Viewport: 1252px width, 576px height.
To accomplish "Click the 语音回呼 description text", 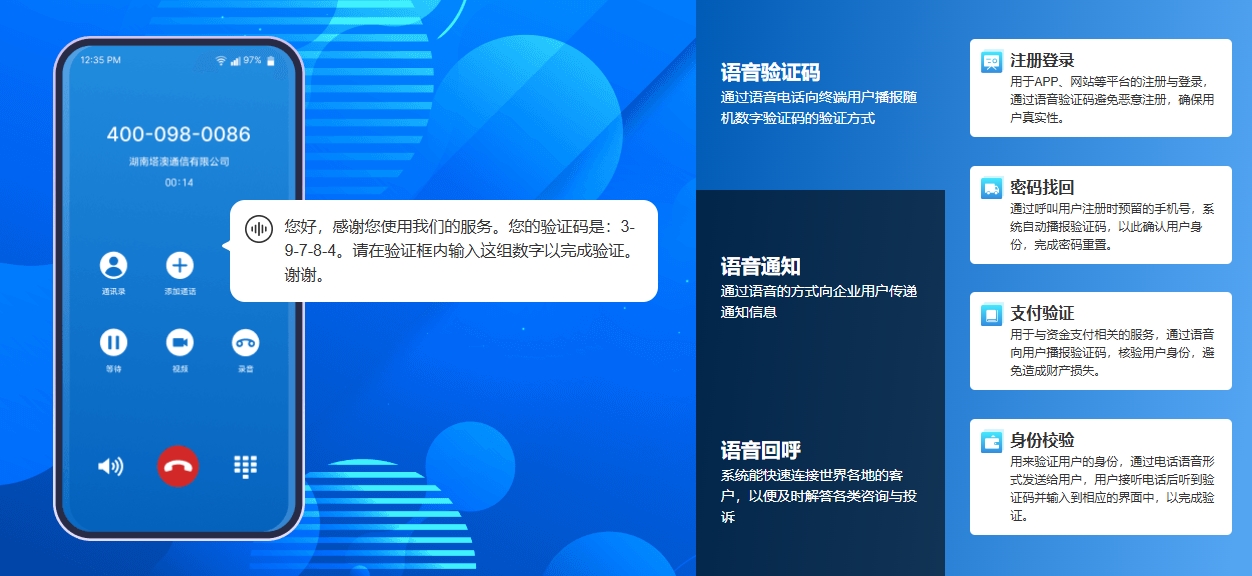I will [x=819, y=496].
